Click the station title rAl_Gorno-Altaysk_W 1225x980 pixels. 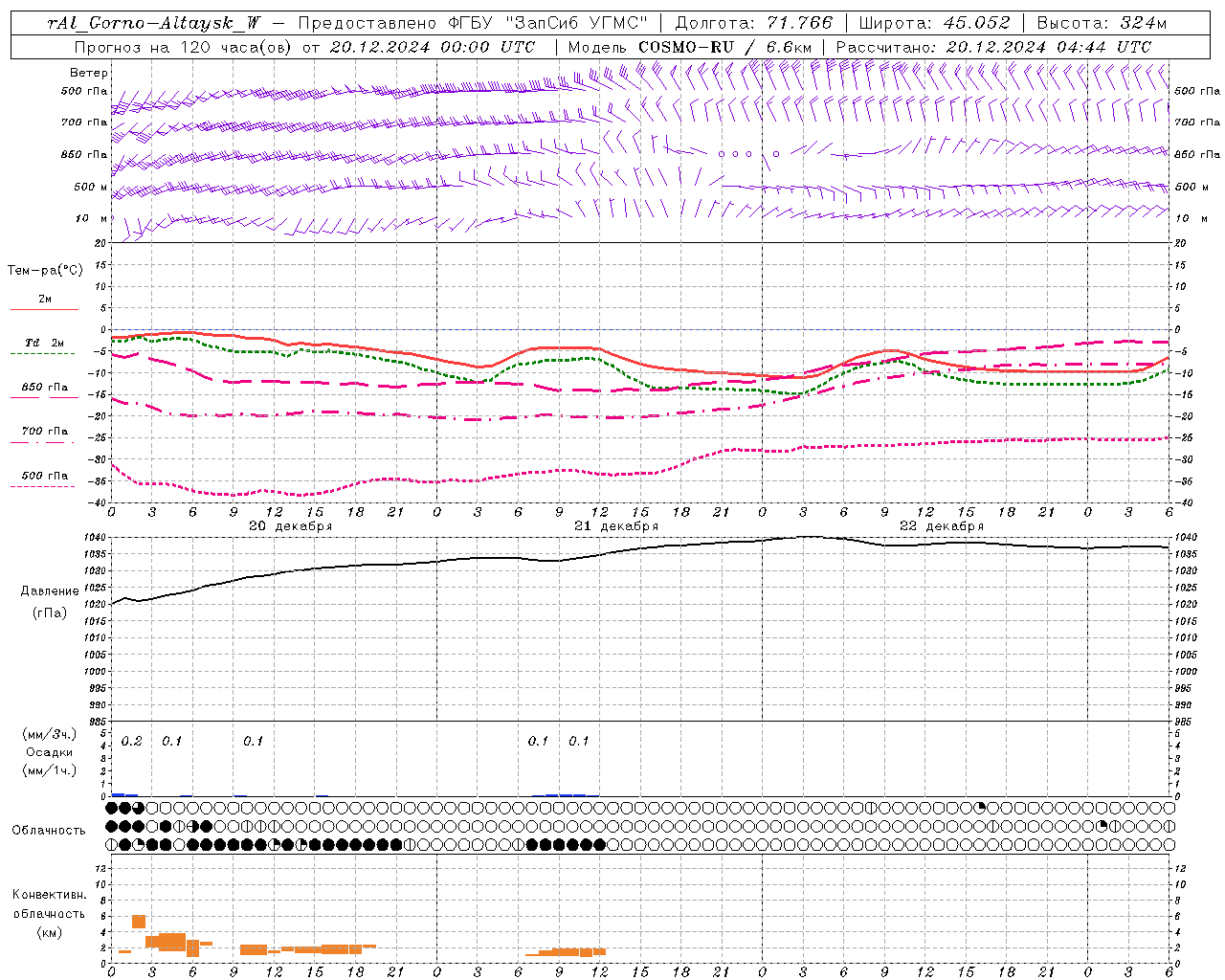(156, 23)
